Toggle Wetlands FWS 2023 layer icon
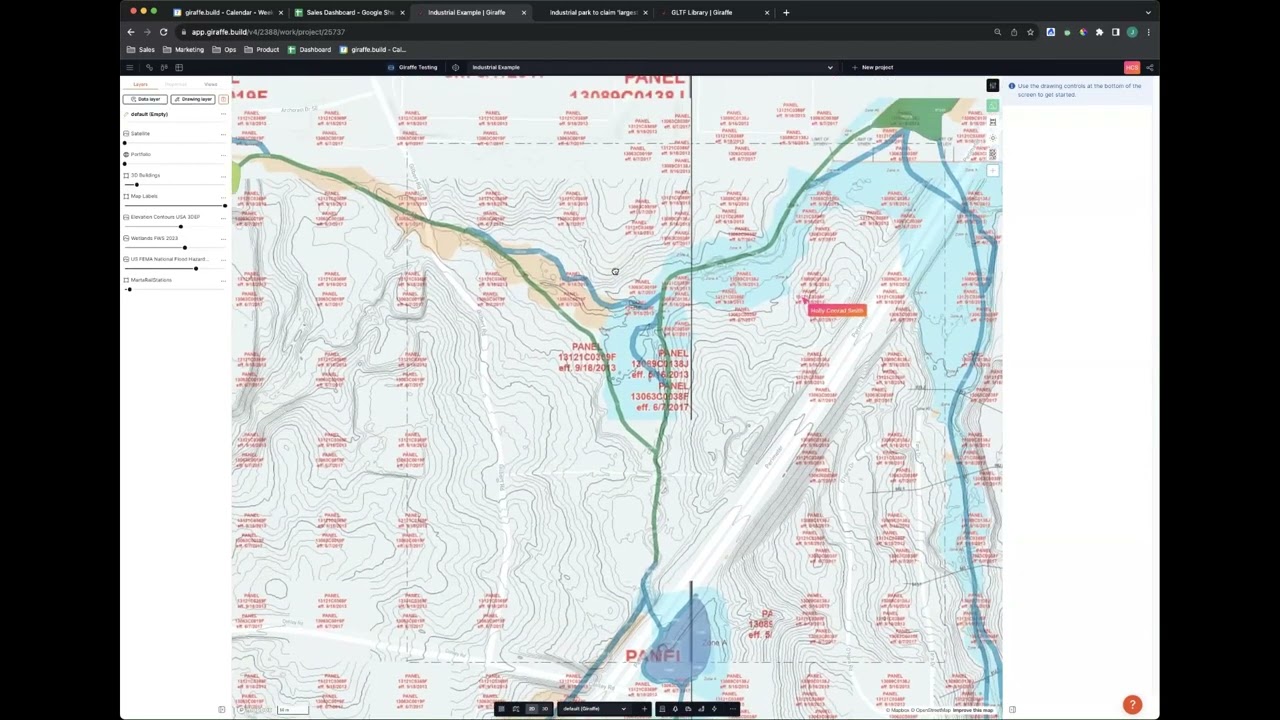Viewport: 1280px width, 720px height. (x=126, y=238)
